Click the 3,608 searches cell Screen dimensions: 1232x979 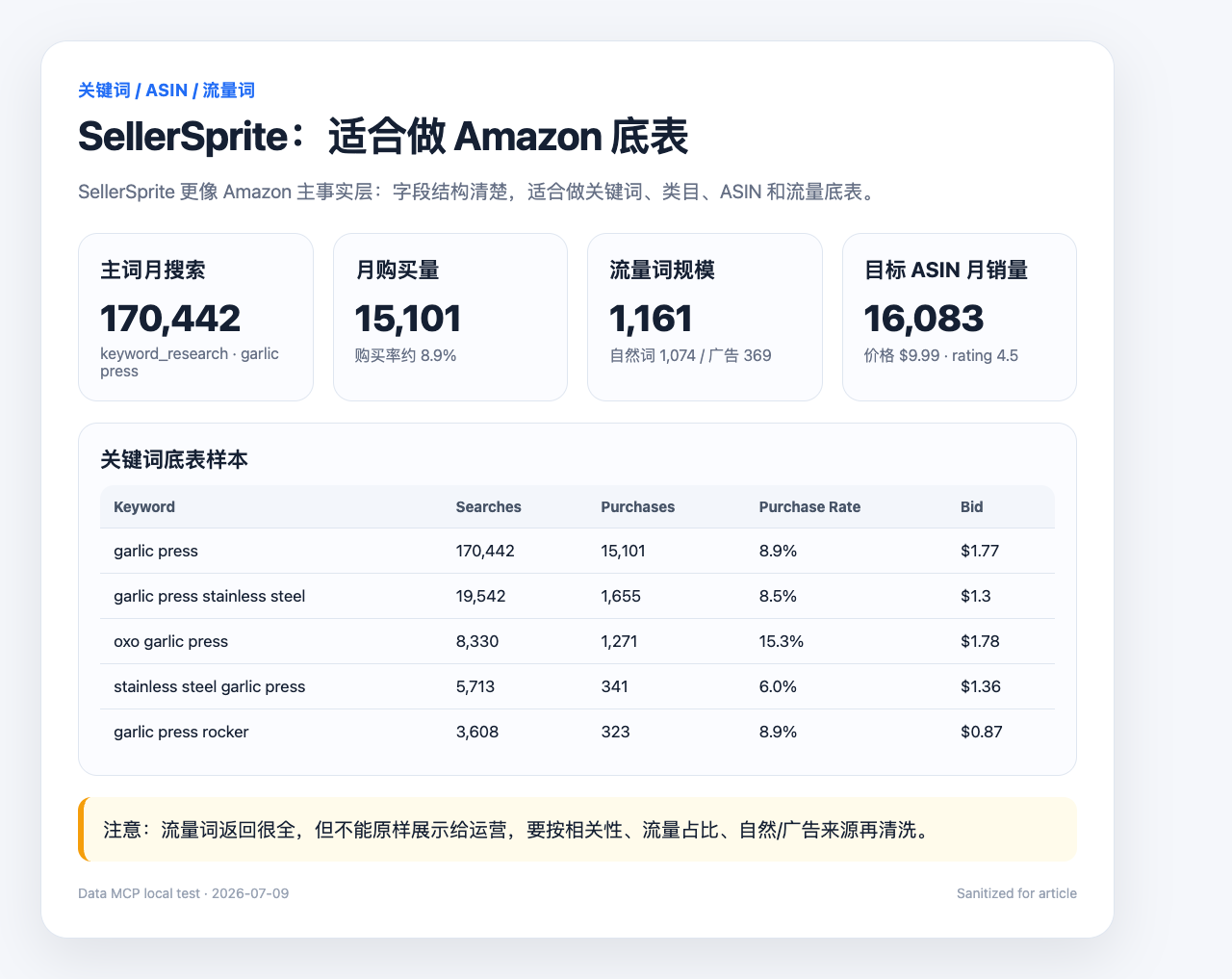(x=477, y=733)
